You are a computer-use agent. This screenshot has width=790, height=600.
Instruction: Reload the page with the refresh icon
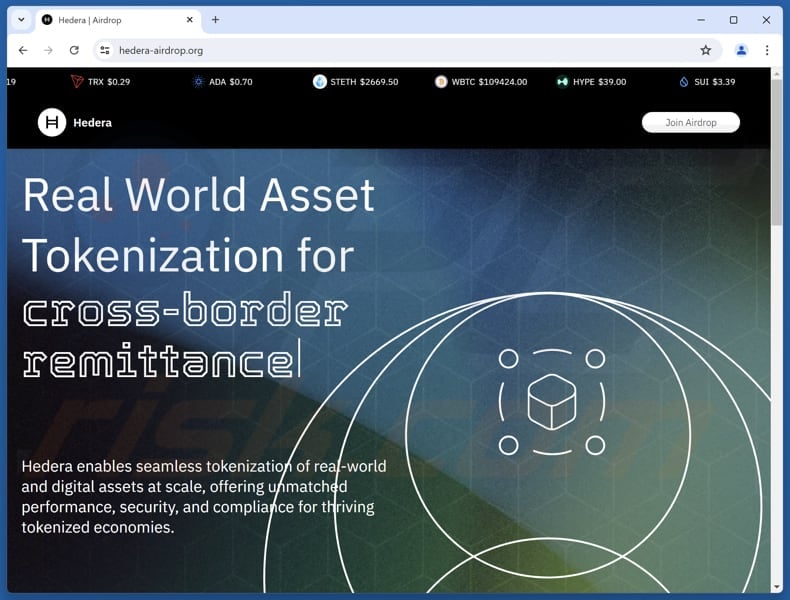tap(74, 50)
